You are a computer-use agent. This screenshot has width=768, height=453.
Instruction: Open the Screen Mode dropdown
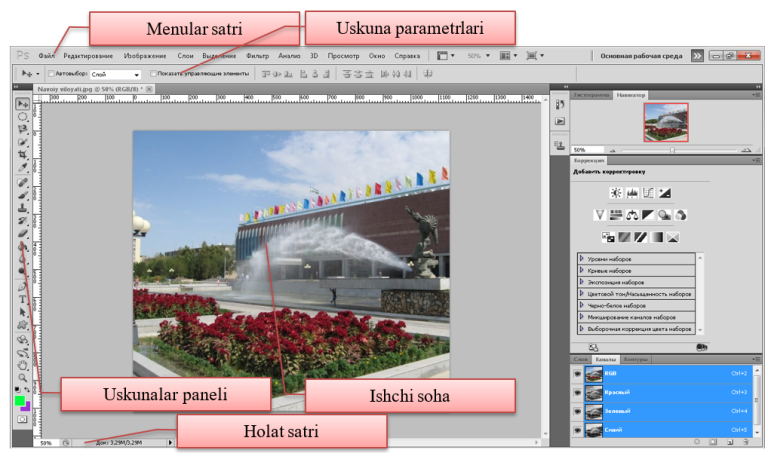pyautogui.click(x=535, y=56)
